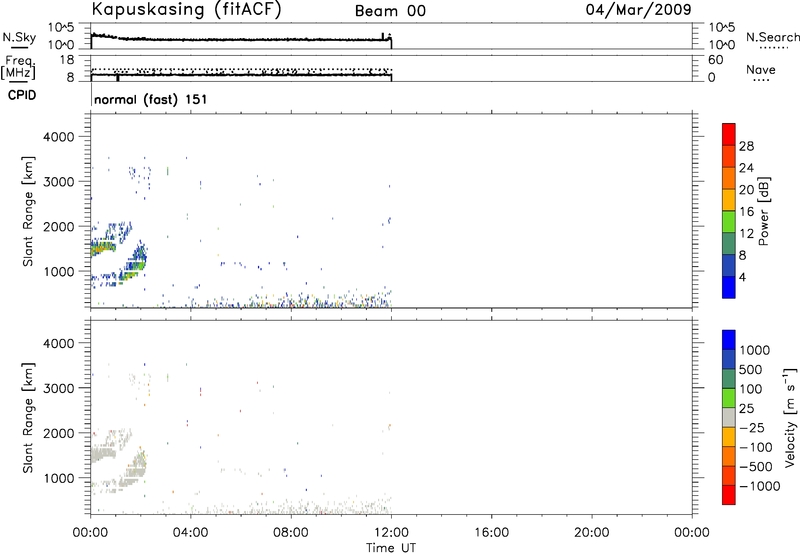Pick the red Velocity segment below -1000
The width and height of the screenshot is (800, 554).
click(729, 495)
